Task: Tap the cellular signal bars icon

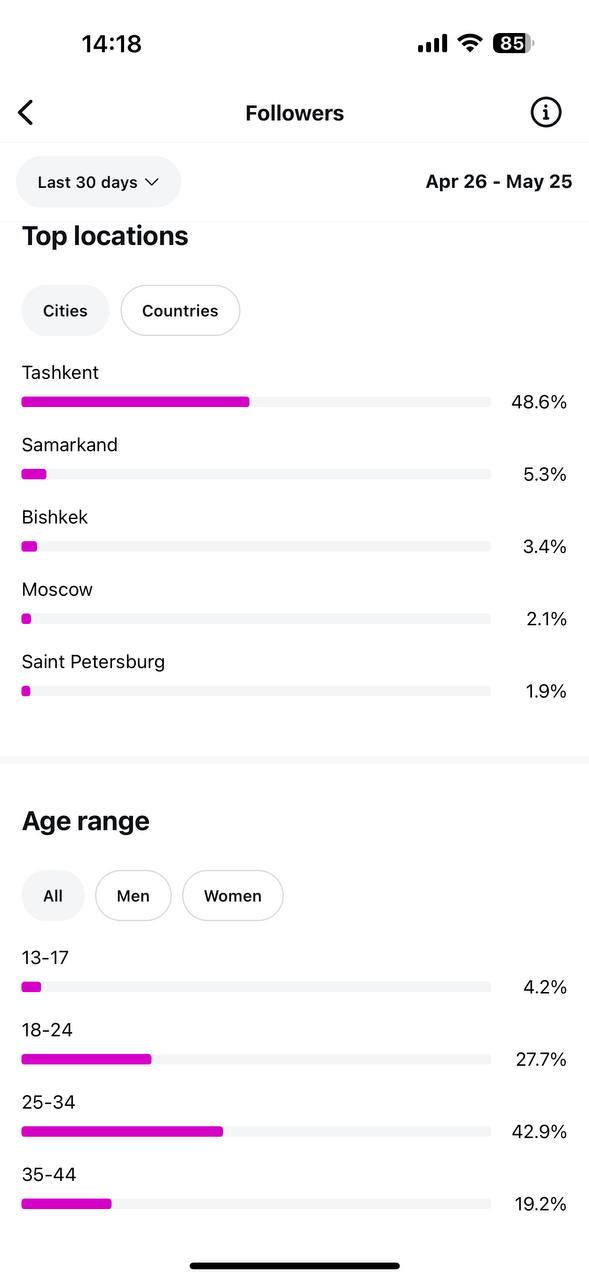Action: 432,44
